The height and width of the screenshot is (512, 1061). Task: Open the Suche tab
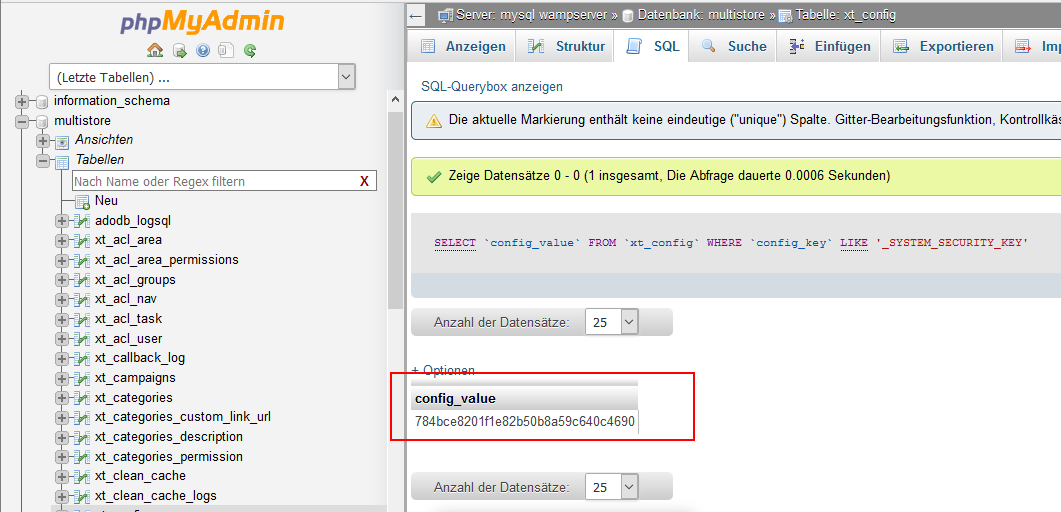point(733,47)
